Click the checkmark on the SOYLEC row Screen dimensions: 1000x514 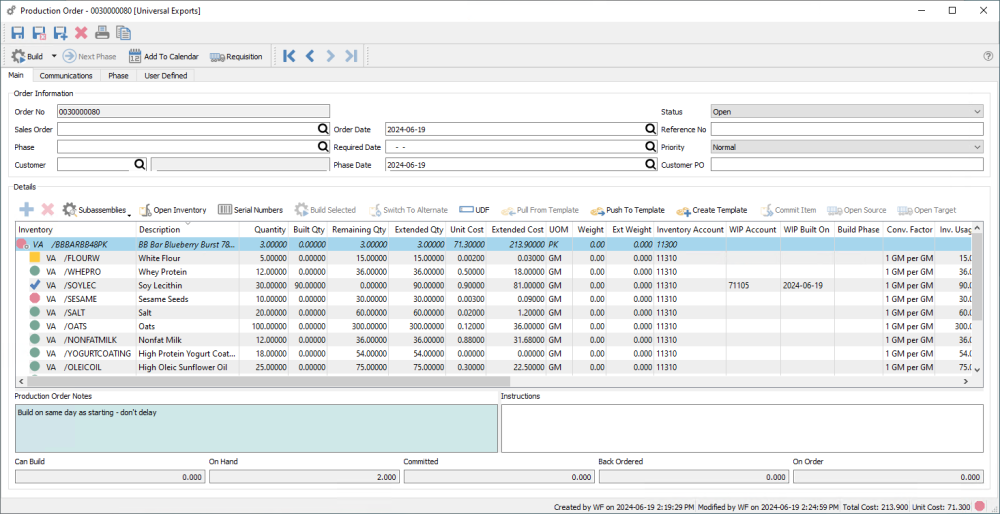click(35, 284)
